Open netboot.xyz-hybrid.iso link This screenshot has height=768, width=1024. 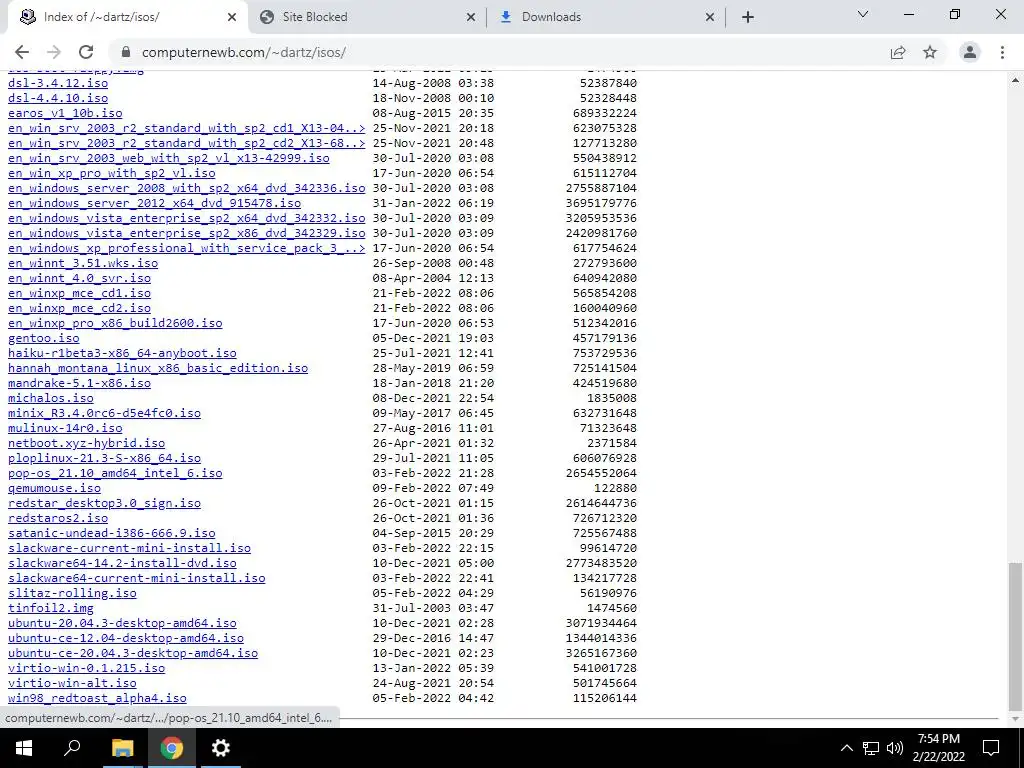pyautogui.click(x=87, y=443)
